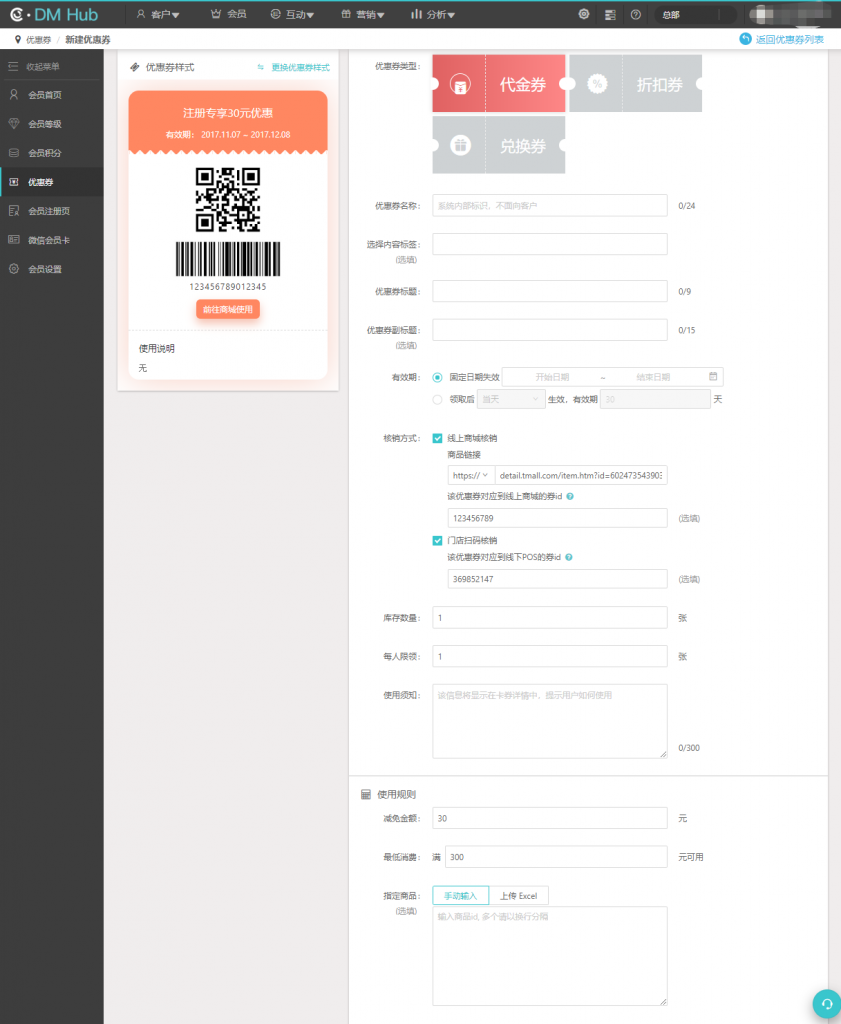The width and height of the screenshot is (841, 1024).
Task: Click the 更换优惠券样式 link
Action: pyautogui.click(x=293, y=67)
